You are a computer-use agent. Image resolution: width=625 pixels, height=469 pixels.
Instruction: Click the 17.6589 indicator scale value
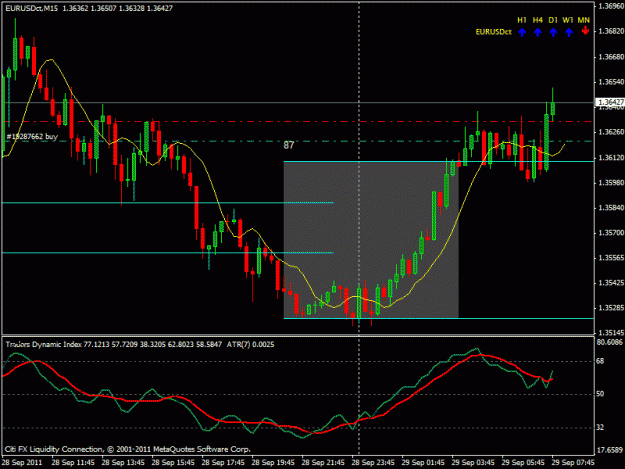pos(609,450)
